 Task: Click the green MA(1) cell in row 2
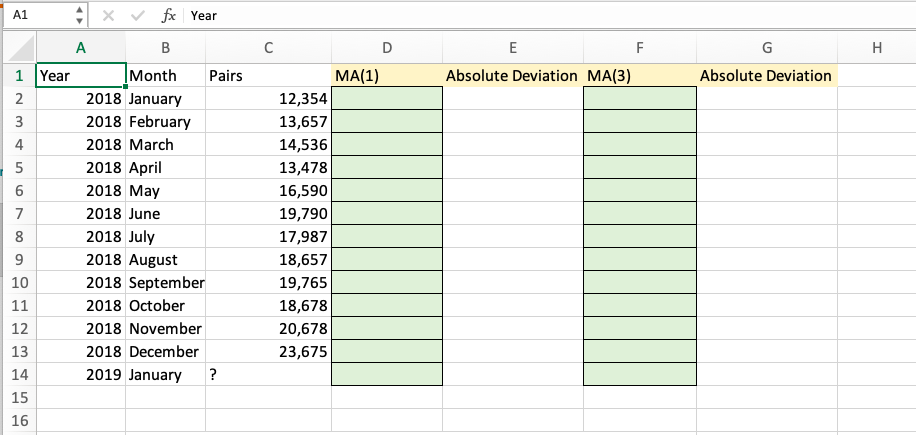click(x=387, y=99)
